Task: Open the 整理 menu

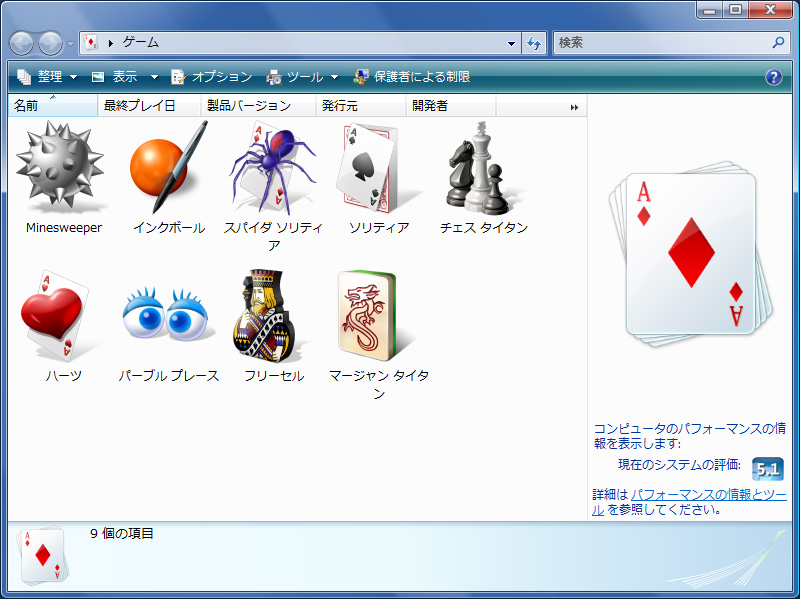Action: (x=47, y=77)
